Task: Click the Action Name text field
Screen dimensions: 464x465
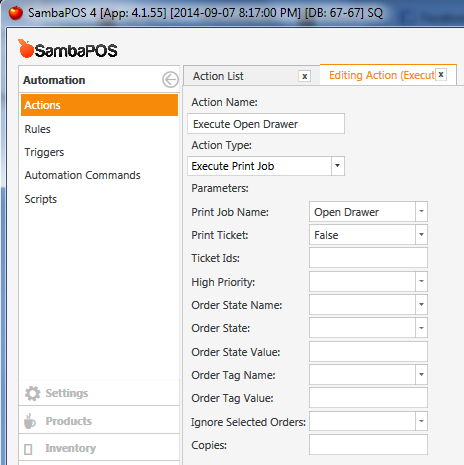Action: pyautogui.click(x=266, y=124)
